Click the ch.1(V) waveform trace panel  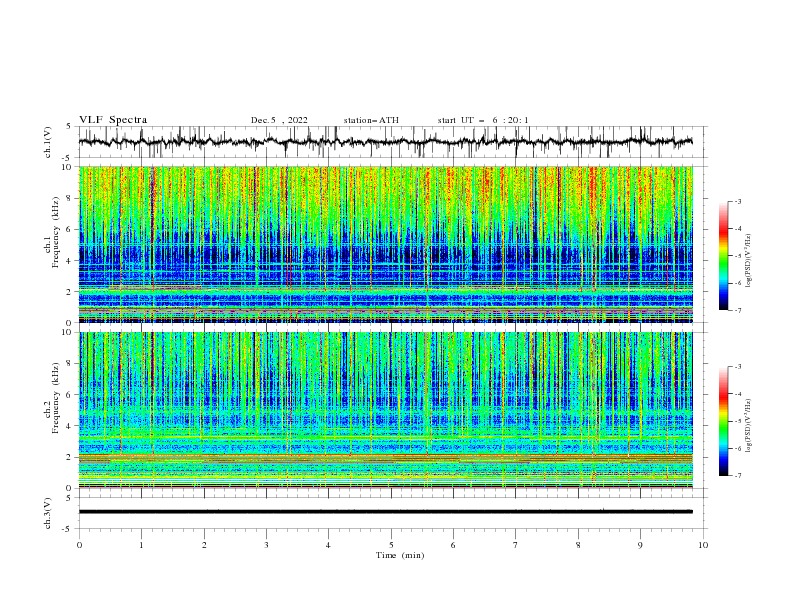tap(392, 142)
